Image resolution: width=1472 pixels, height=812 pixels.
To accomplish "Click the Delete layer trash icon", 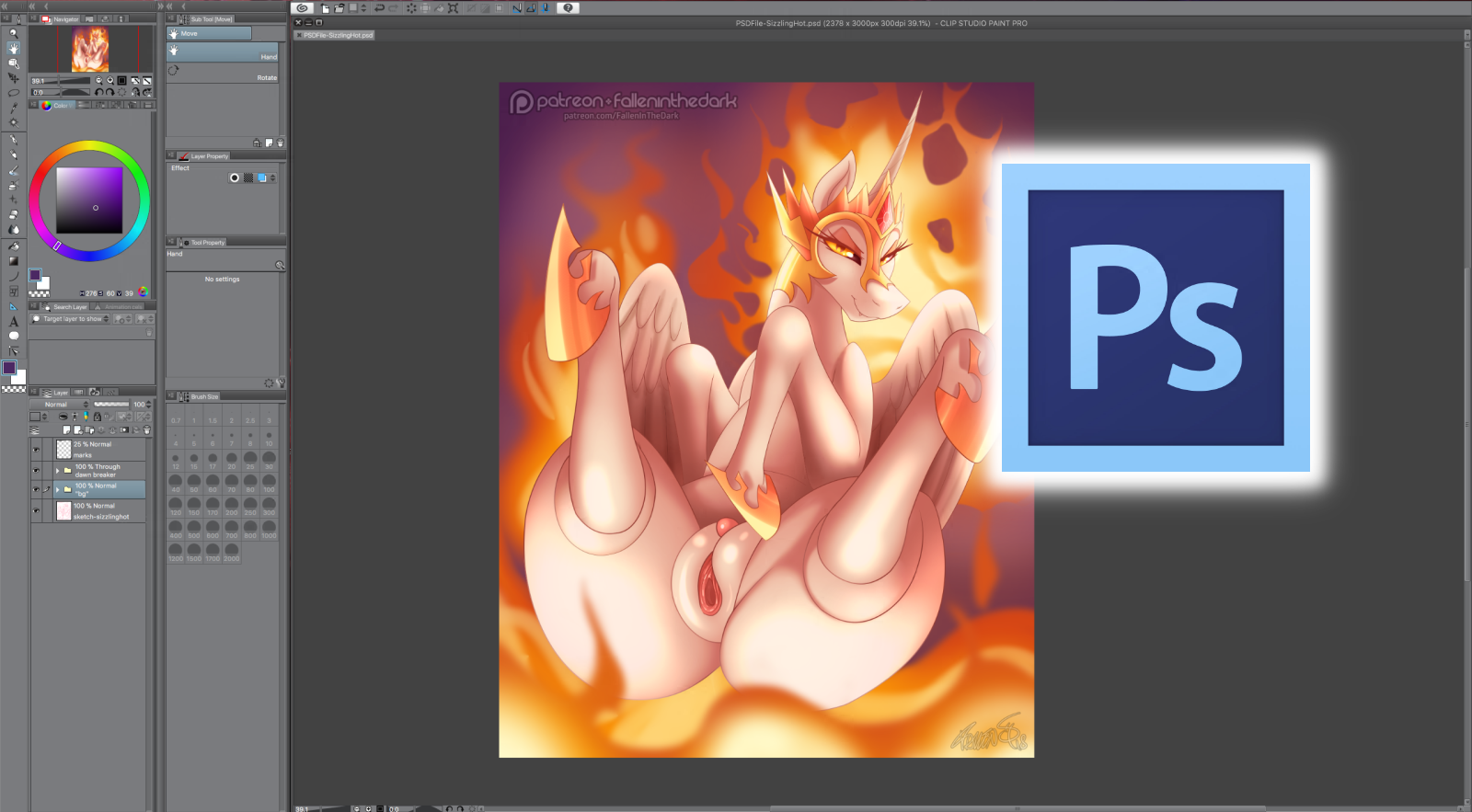I will coord(146,430).
